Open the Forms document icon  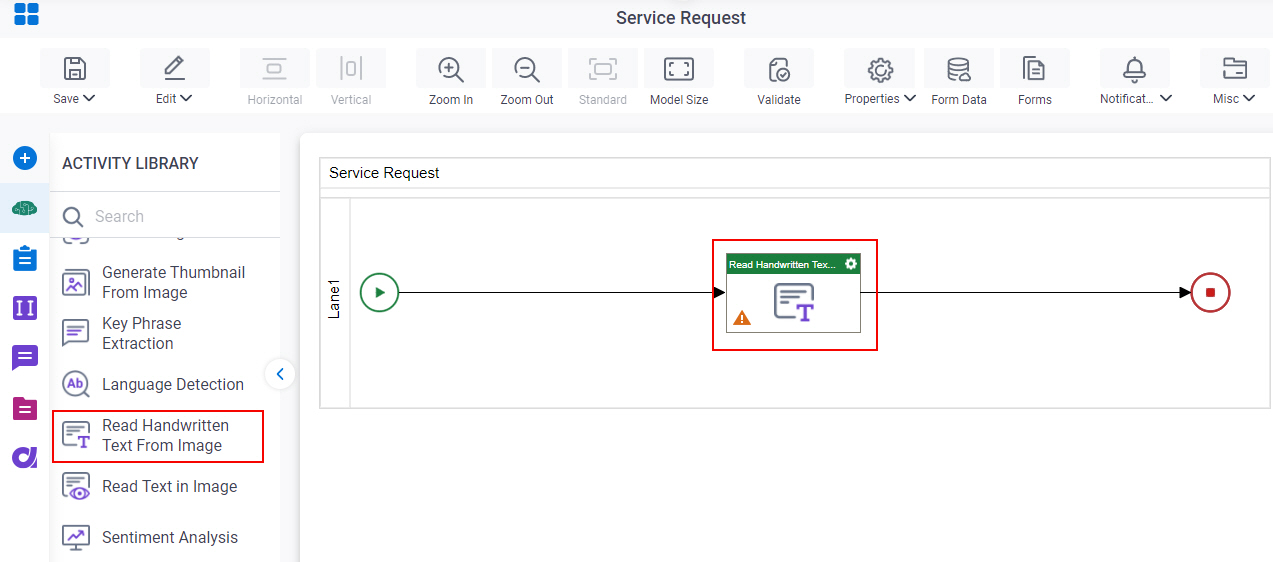pyautogui.click(x=1034, y=69)
